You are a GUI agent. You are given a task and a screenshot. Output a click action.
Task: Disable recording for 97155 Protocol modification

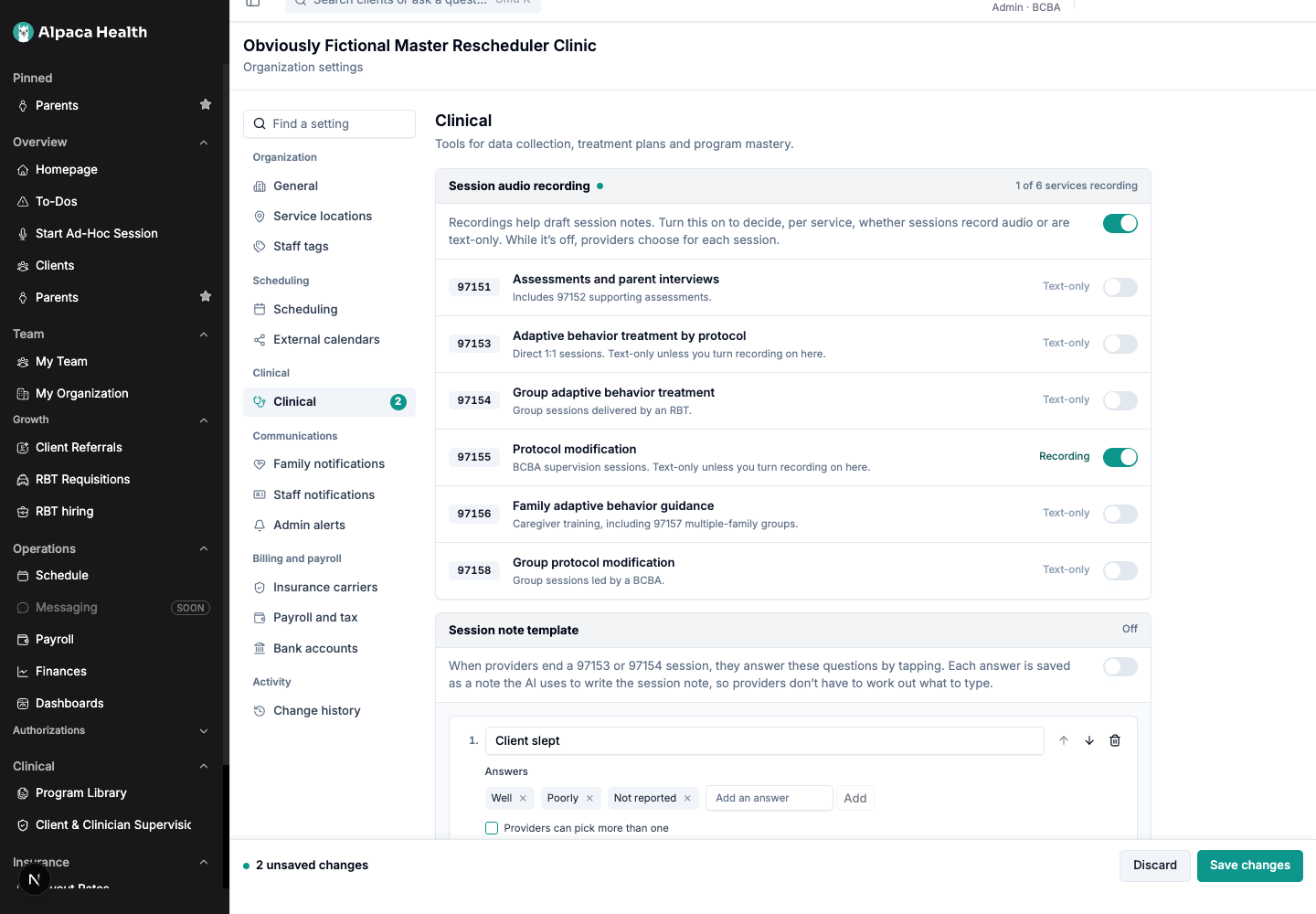click(1120, 457)
